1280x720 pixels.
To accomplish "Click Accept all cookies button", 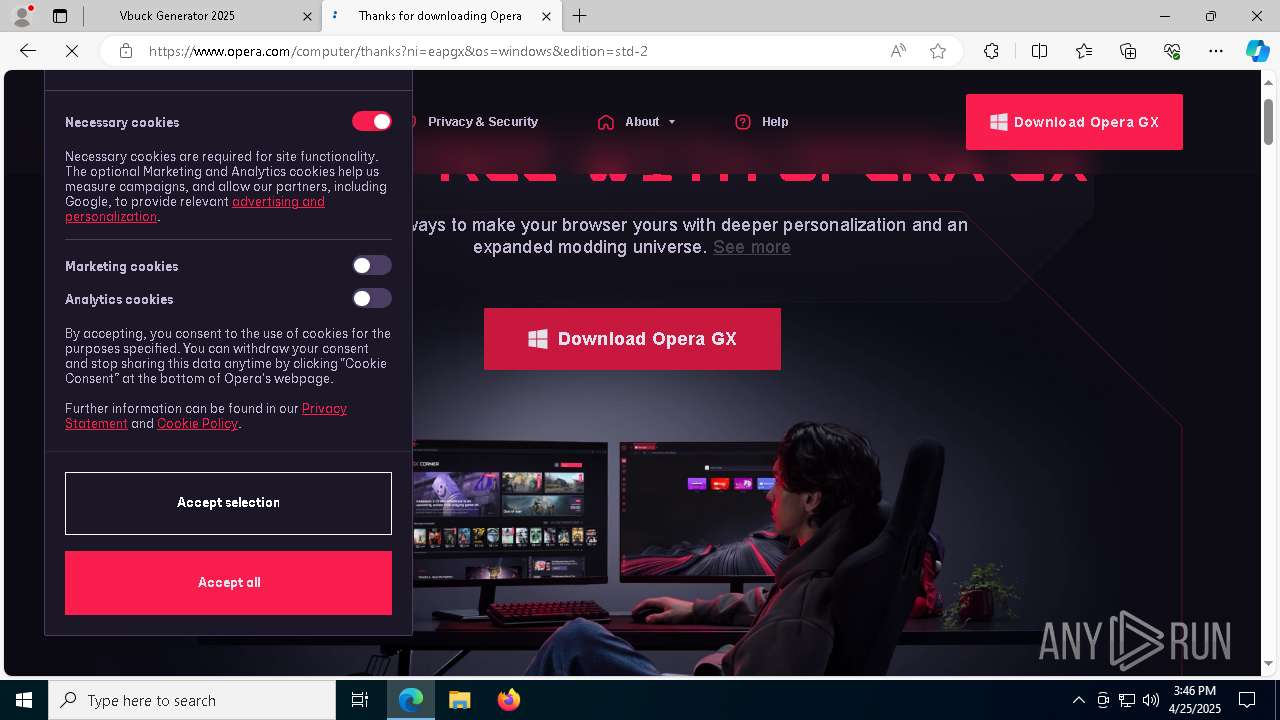I will (228, 583).
